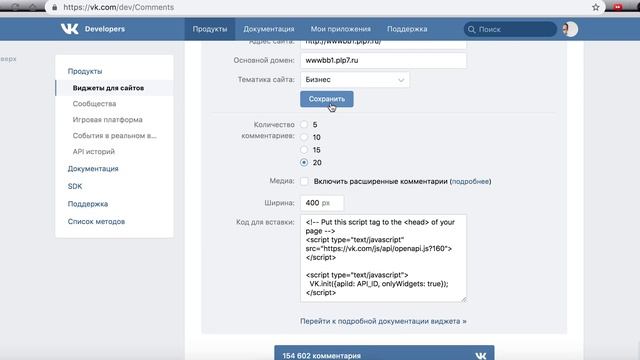
Task: Open Поддержка sidebar link
Action: coord(88,204)
